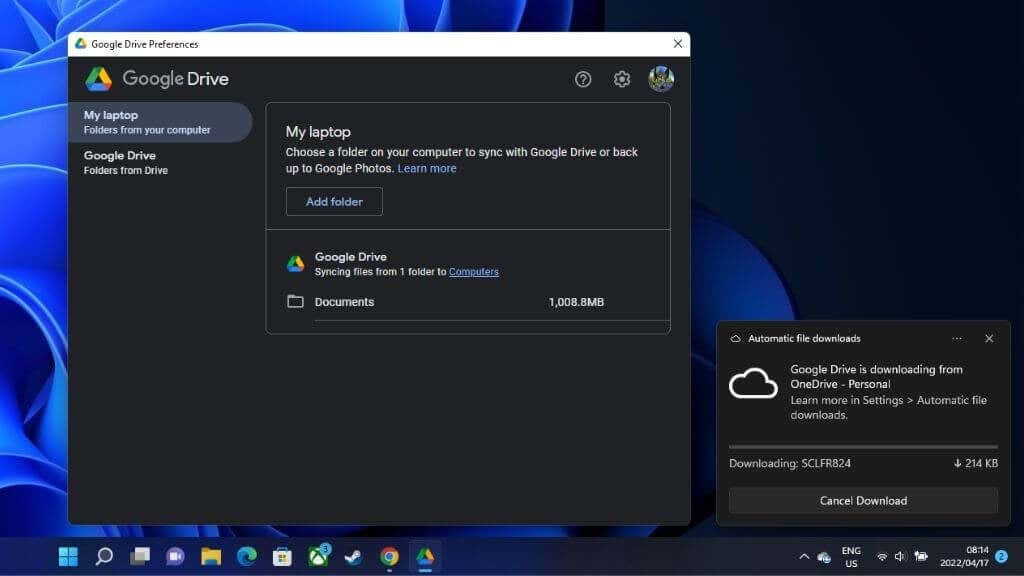
Task: Click the Google Drive logo in the sync section
Action: tap(295, 263)
